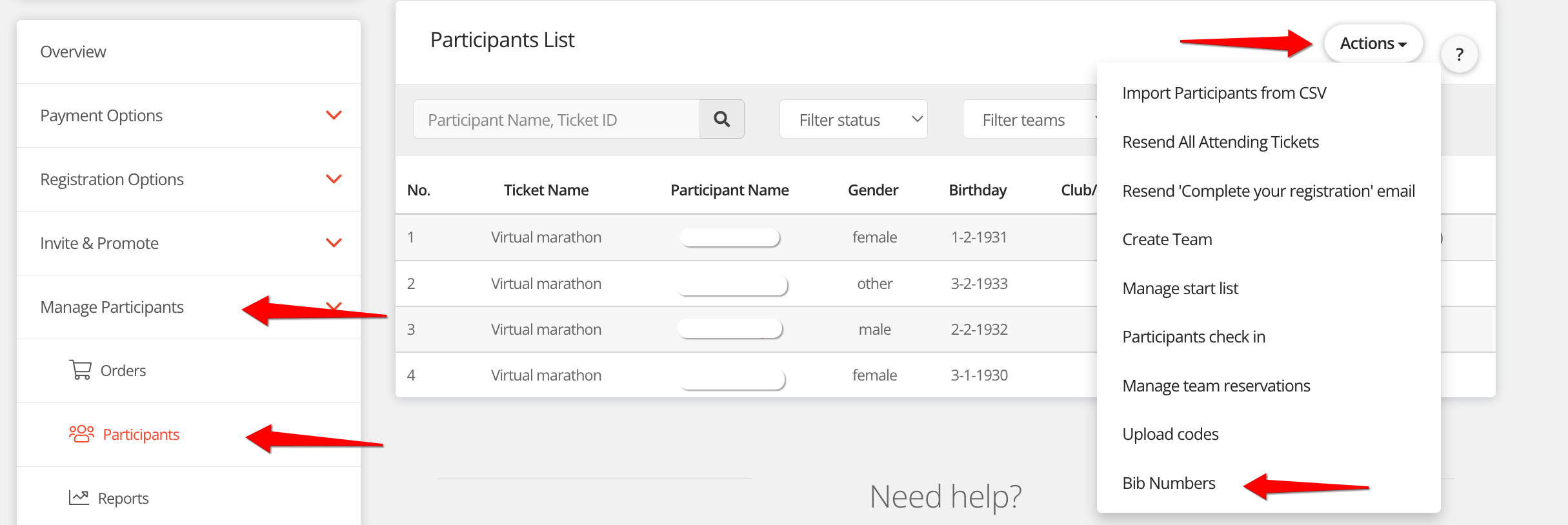
Task: Open the Actions dropdown button
Action: point(1372,44)
